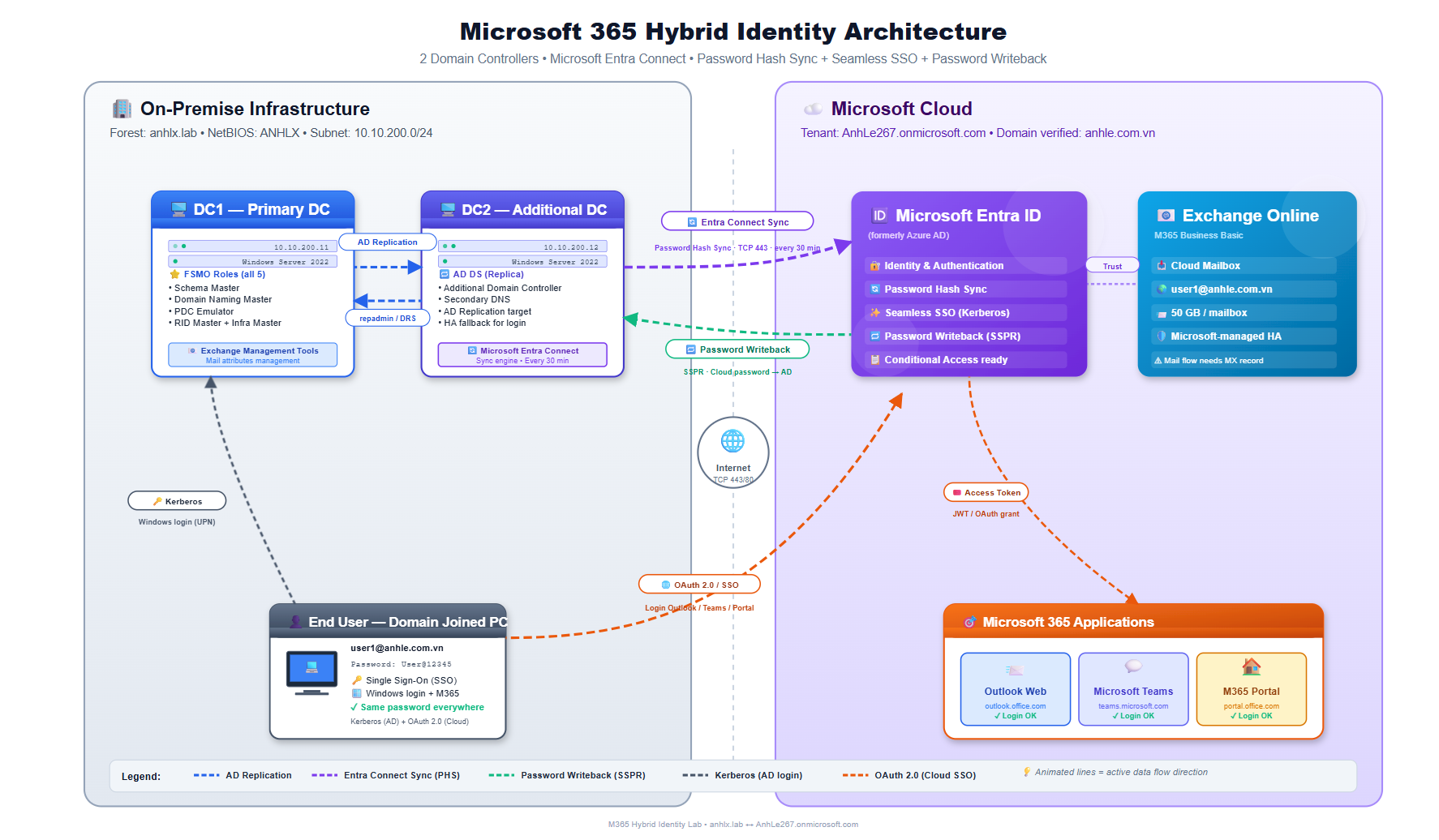Click the cloud icon beside Microsoft Cloud
Screen dimensions: 1439x840
click(813, 109)
